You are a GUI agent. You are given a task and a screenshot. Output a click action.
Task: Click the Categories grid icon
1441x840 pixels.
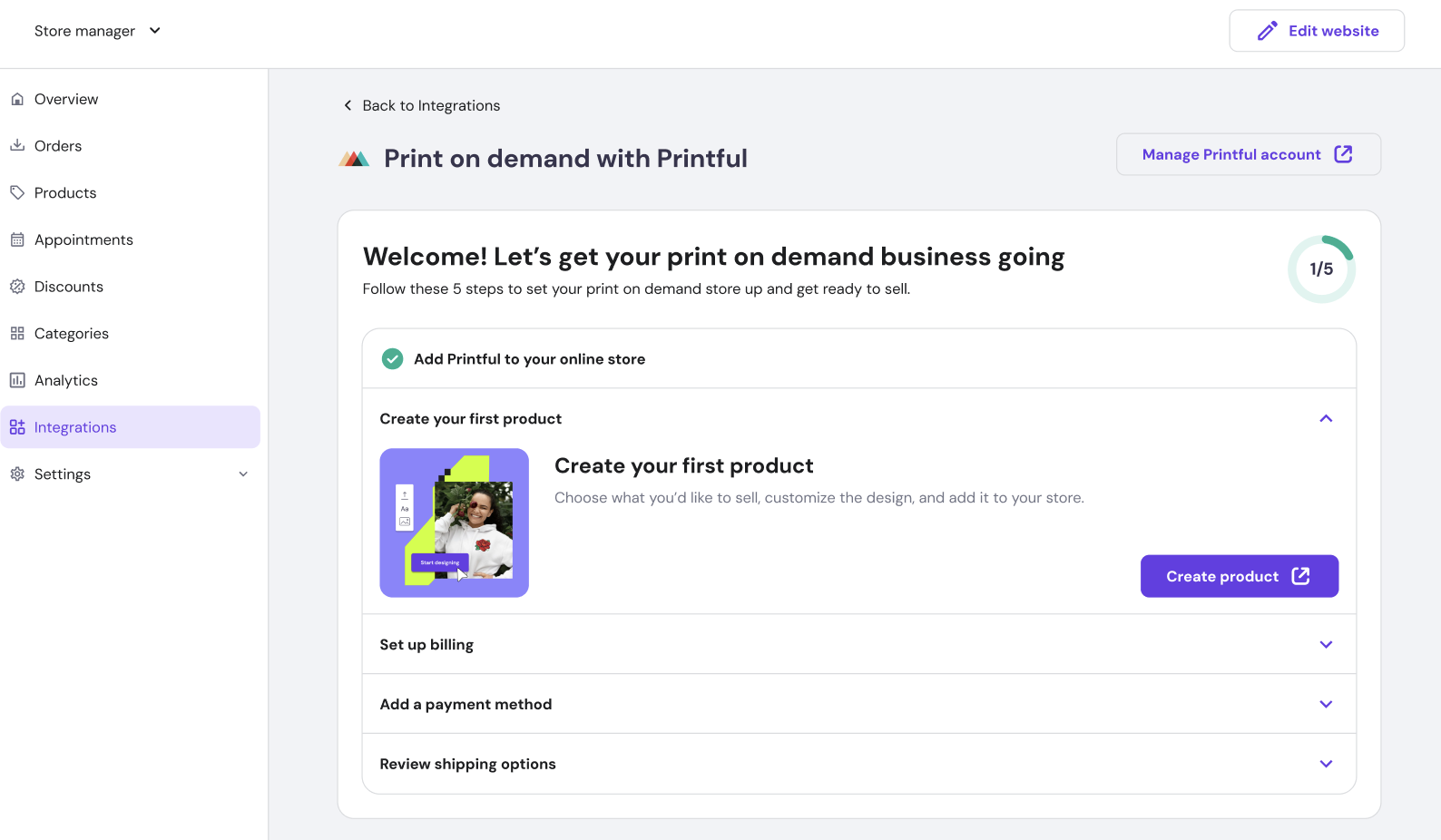17,333
